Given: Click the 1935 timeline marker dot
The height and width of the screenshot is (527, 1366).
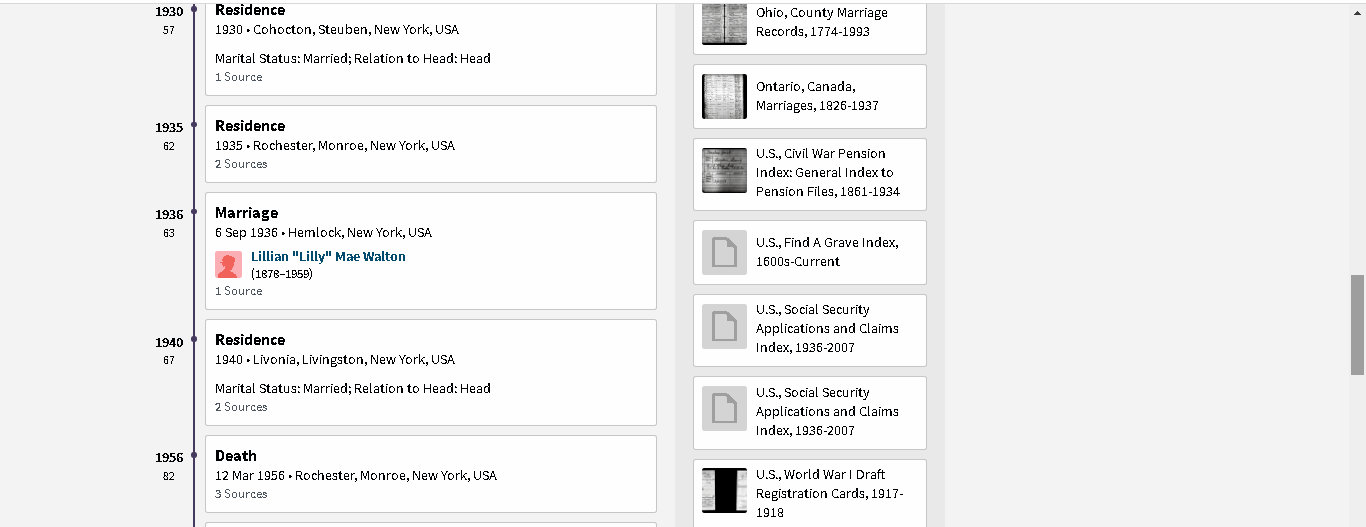Looking at the screenshot, I should tap(194, 126).
